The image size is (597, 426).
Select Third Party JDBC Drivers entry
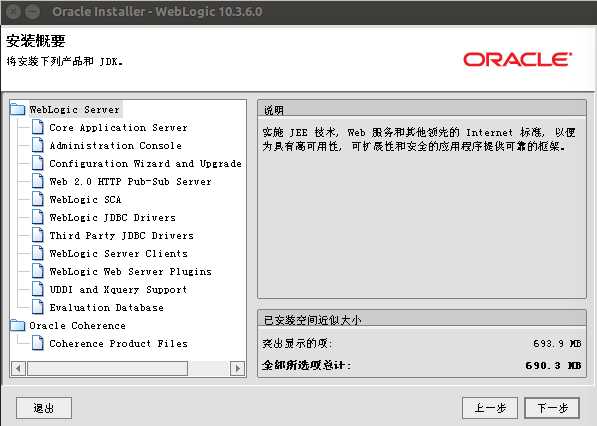(x=121, y=236)
